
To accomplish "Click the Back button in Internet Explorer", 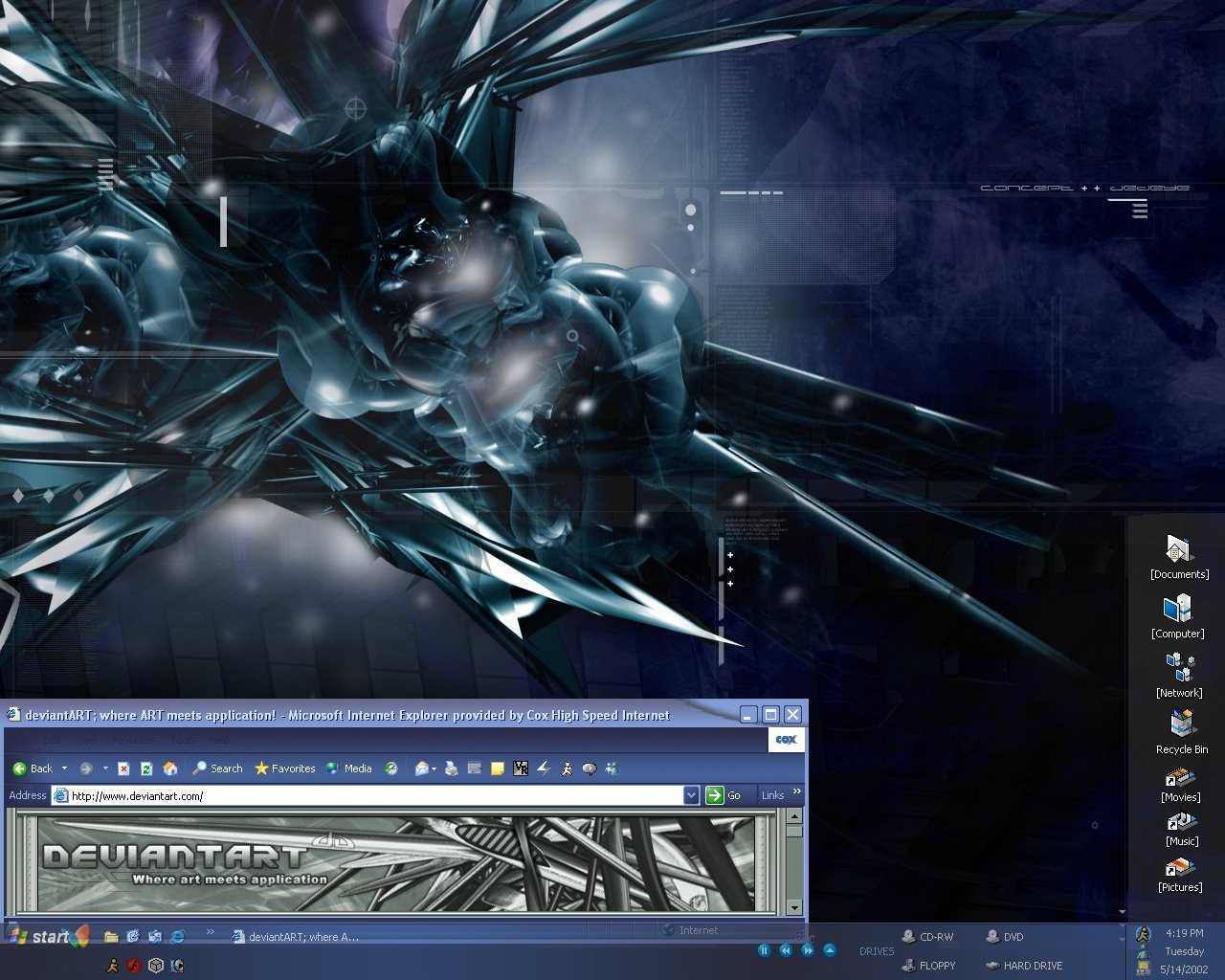I will 33,768.
